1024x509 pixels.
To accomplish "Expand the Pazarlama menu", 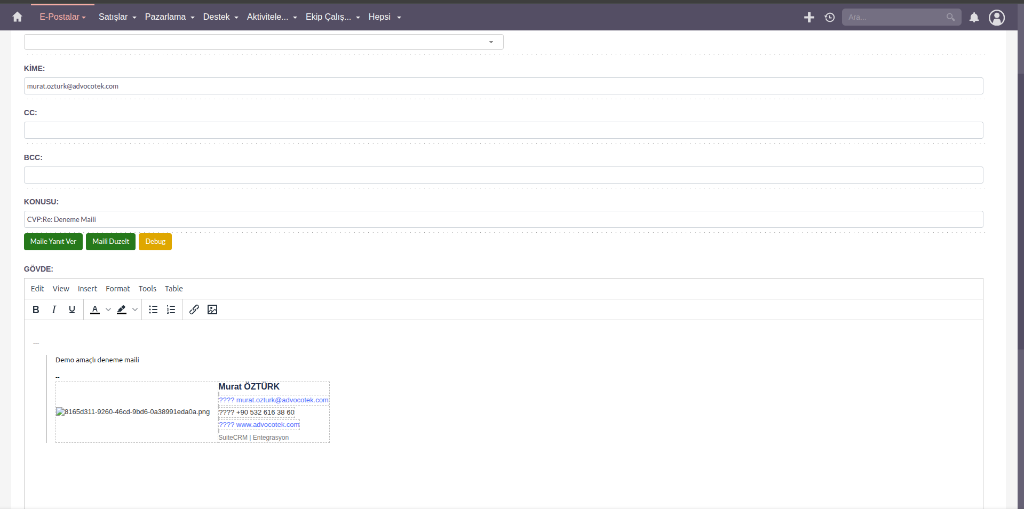I will (170, 17).
